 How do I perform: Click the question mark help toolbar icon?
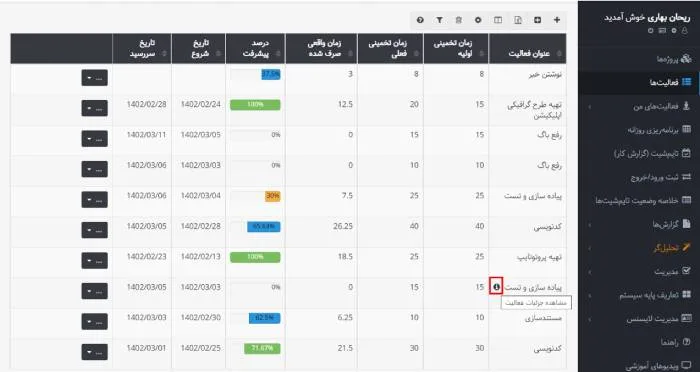pos(420,20)
